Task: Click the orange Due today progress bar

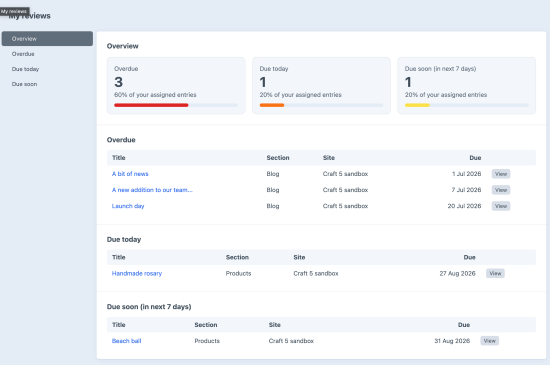Action: tap(272, 105)
